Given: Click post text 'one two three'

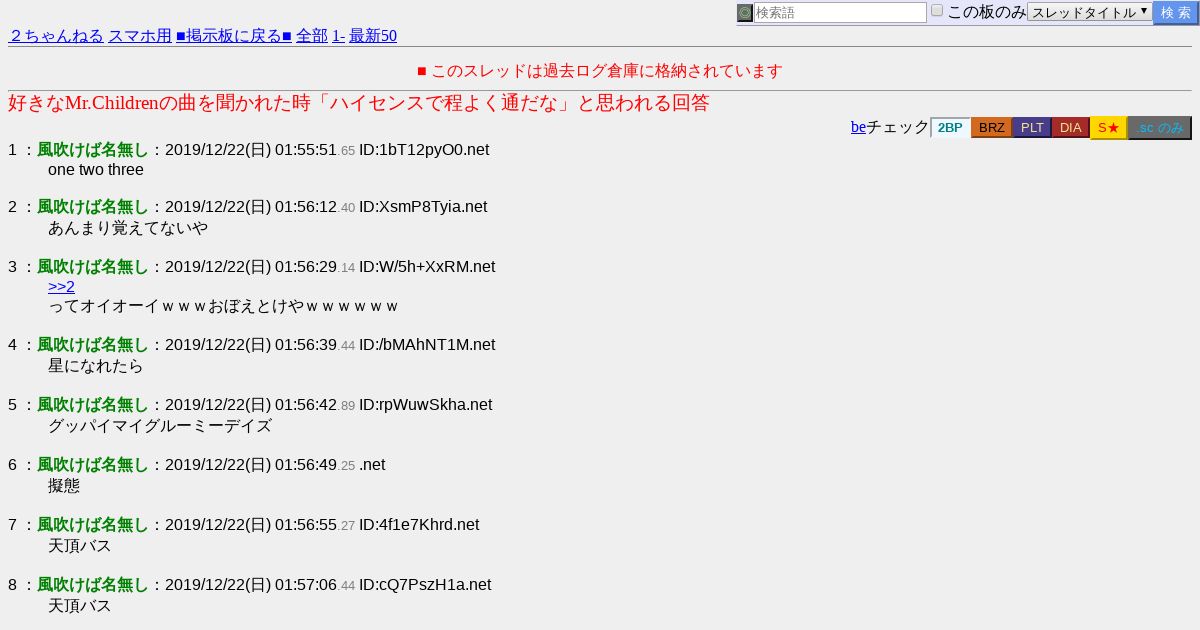Looking at the screenshot, I should click(96, 170).
